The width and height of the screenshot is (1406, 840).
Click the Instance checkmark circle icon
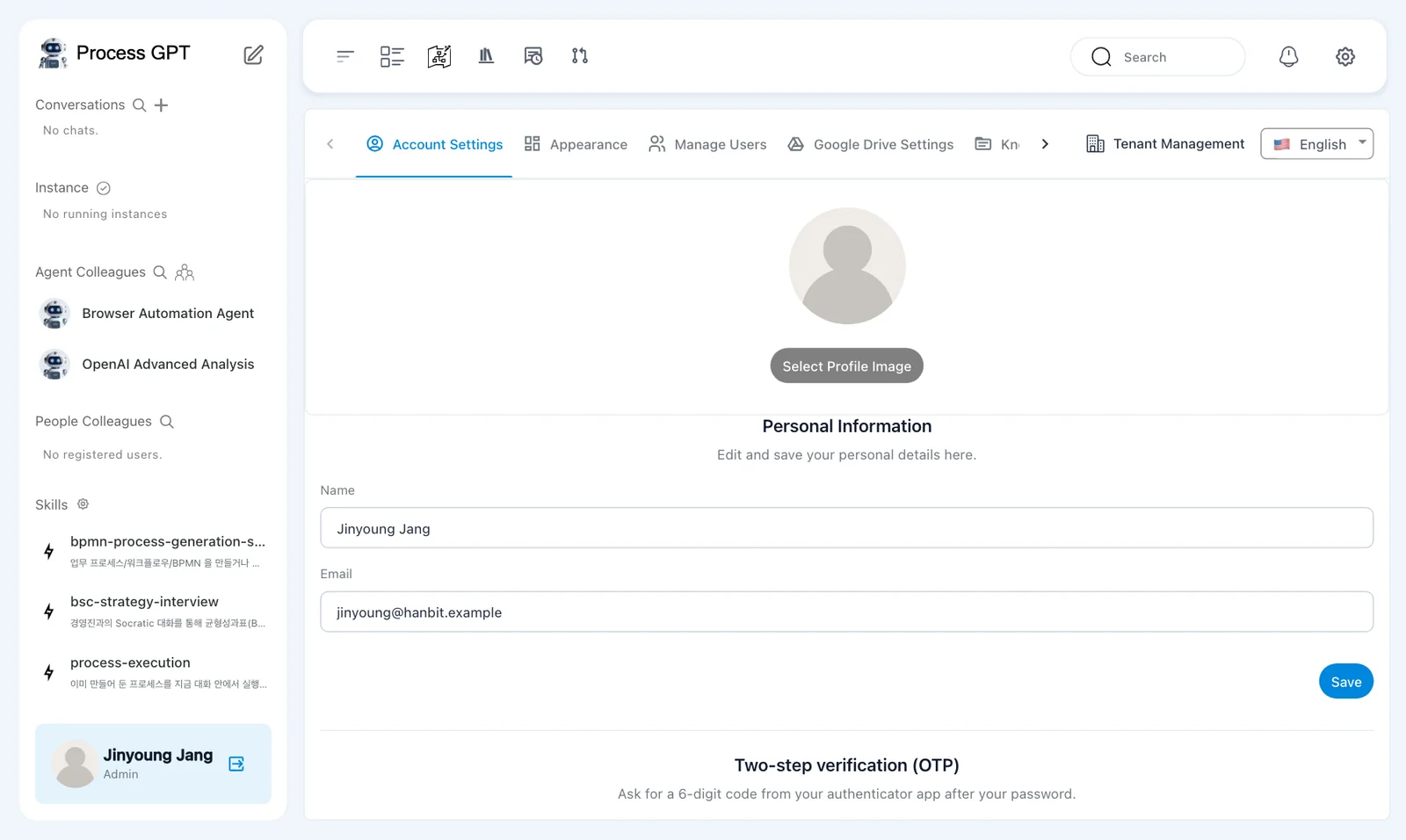pyautogui.click(x=104, y=188)
